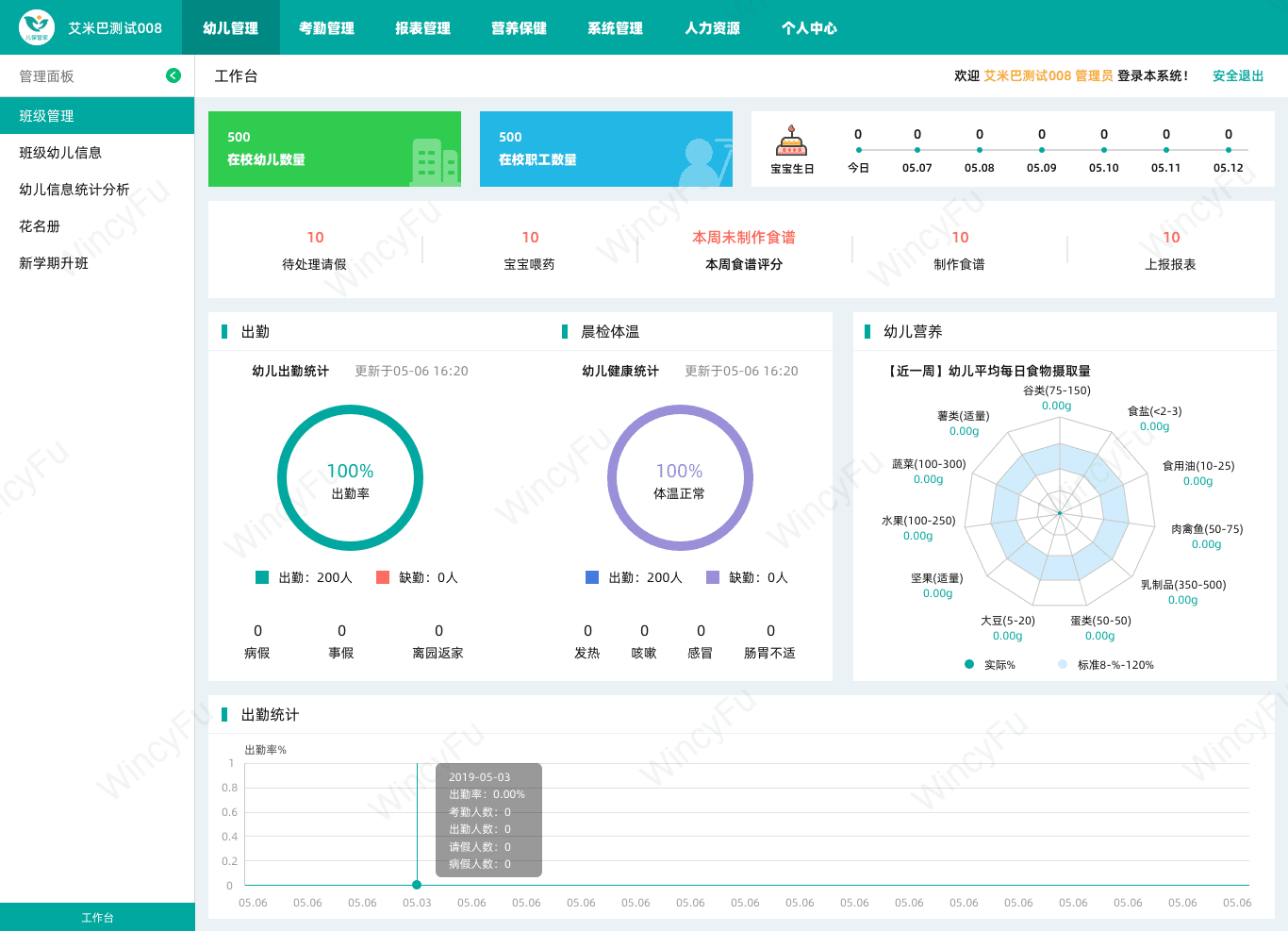Click the 食盐(<2-3) radar label

coord(1155,411)
